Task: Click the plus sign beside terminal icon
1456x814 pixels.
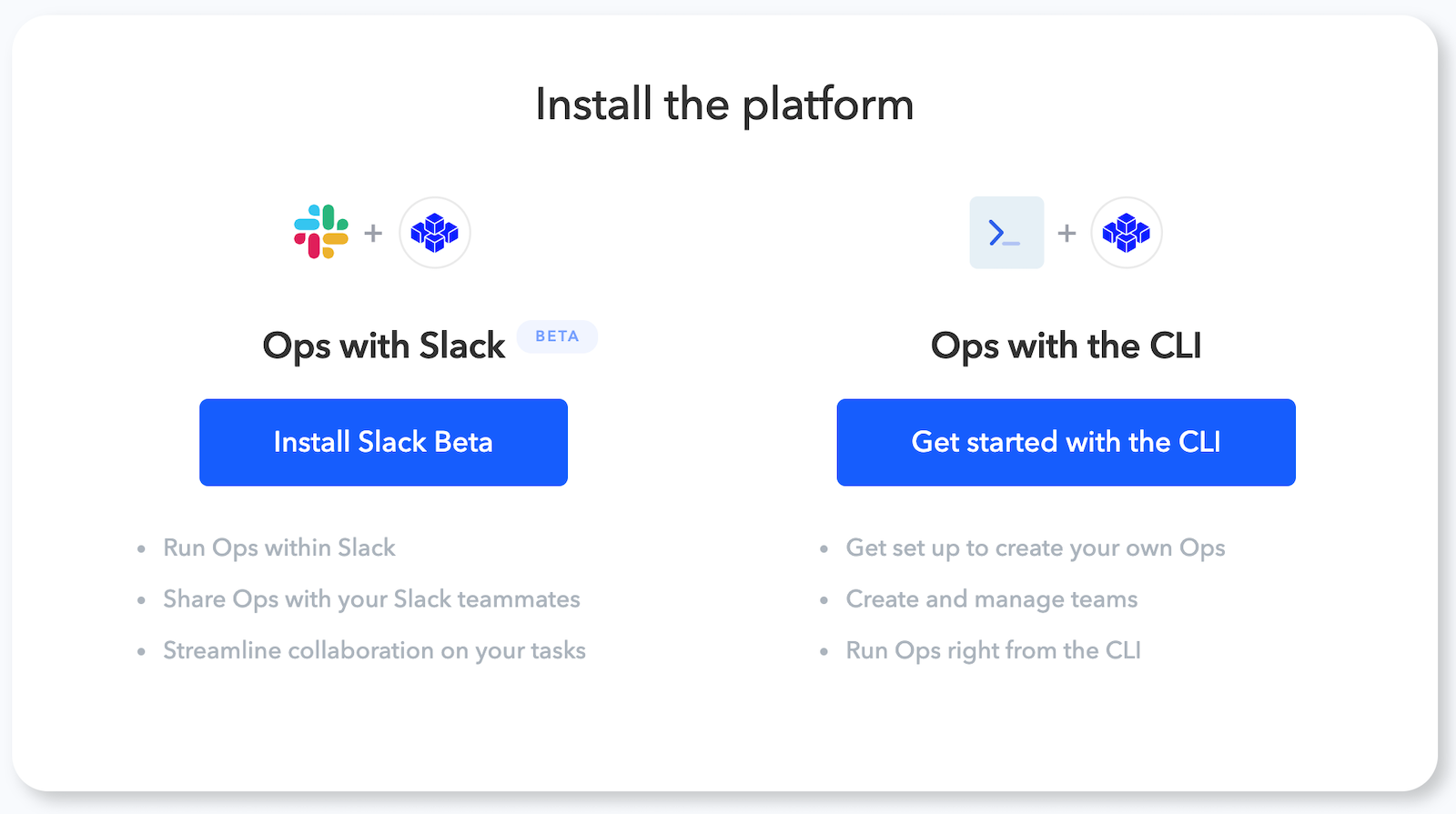Action: click(1067, 234)
